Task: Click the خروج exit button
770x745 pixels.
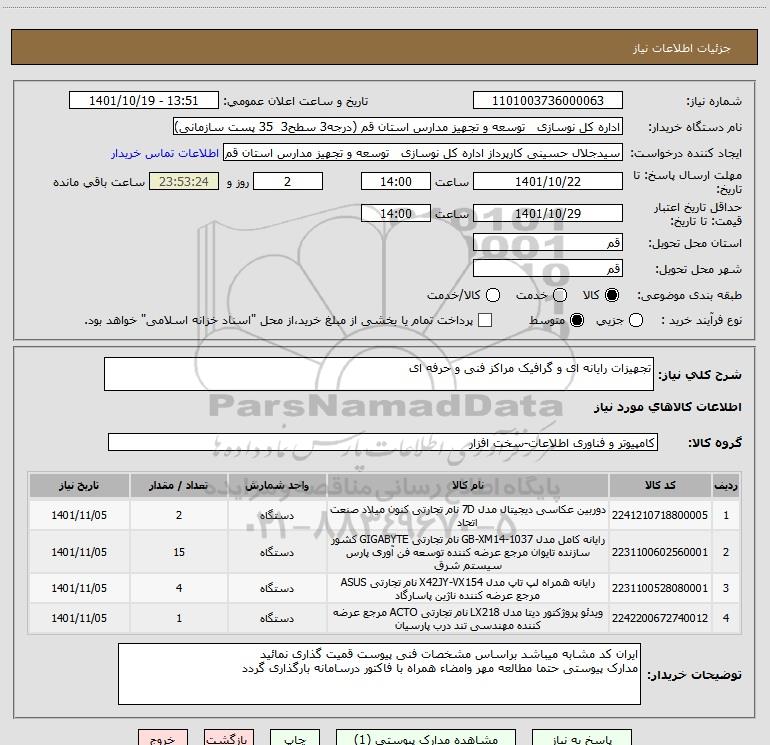Action: click(x=163, y=738)
